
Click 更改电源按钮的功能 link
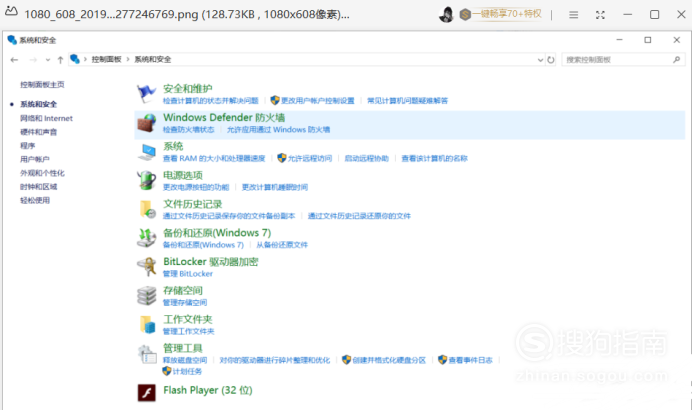[196, 187]
